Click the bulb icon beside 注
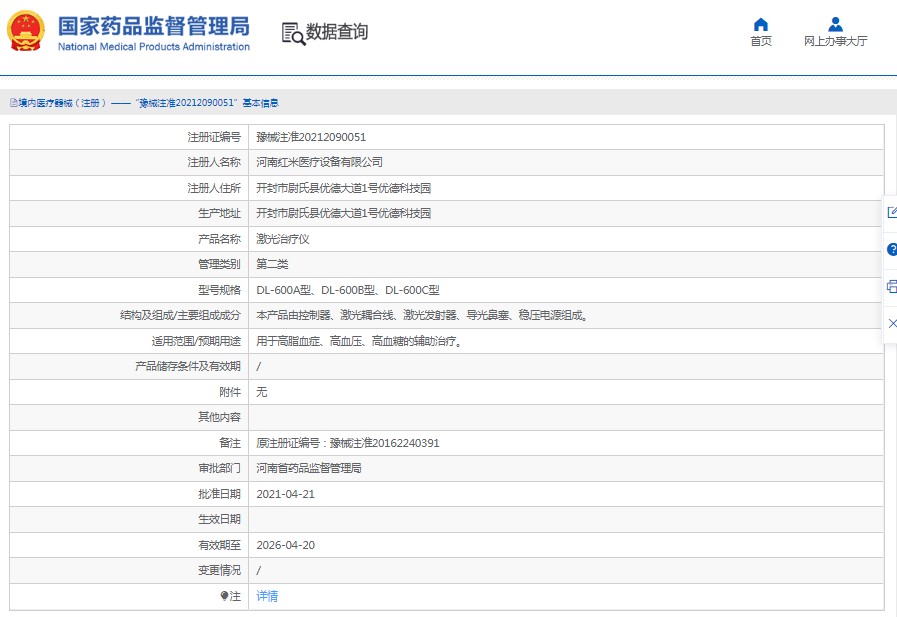 click(x=224, y=596)
